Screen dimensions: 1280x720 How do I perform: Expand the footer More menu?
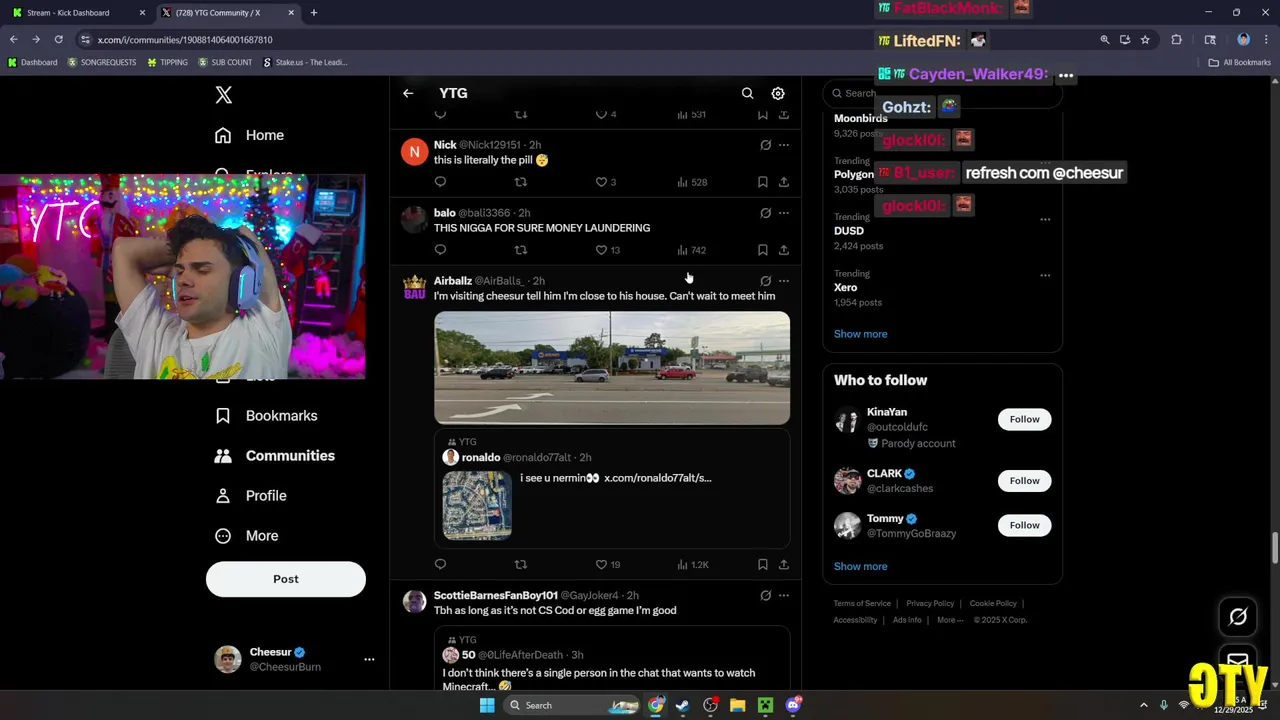(x=950, y=620)
